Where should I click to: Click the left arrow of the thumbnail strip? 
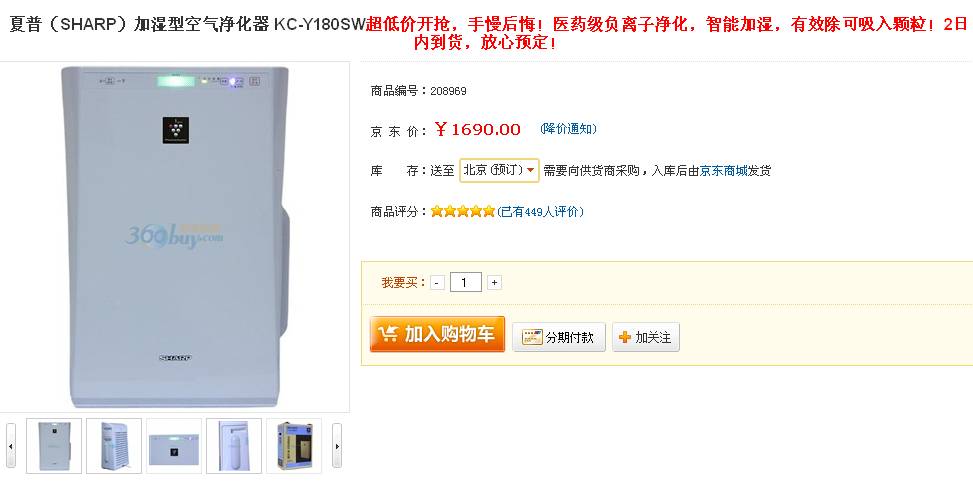point(11,446)
